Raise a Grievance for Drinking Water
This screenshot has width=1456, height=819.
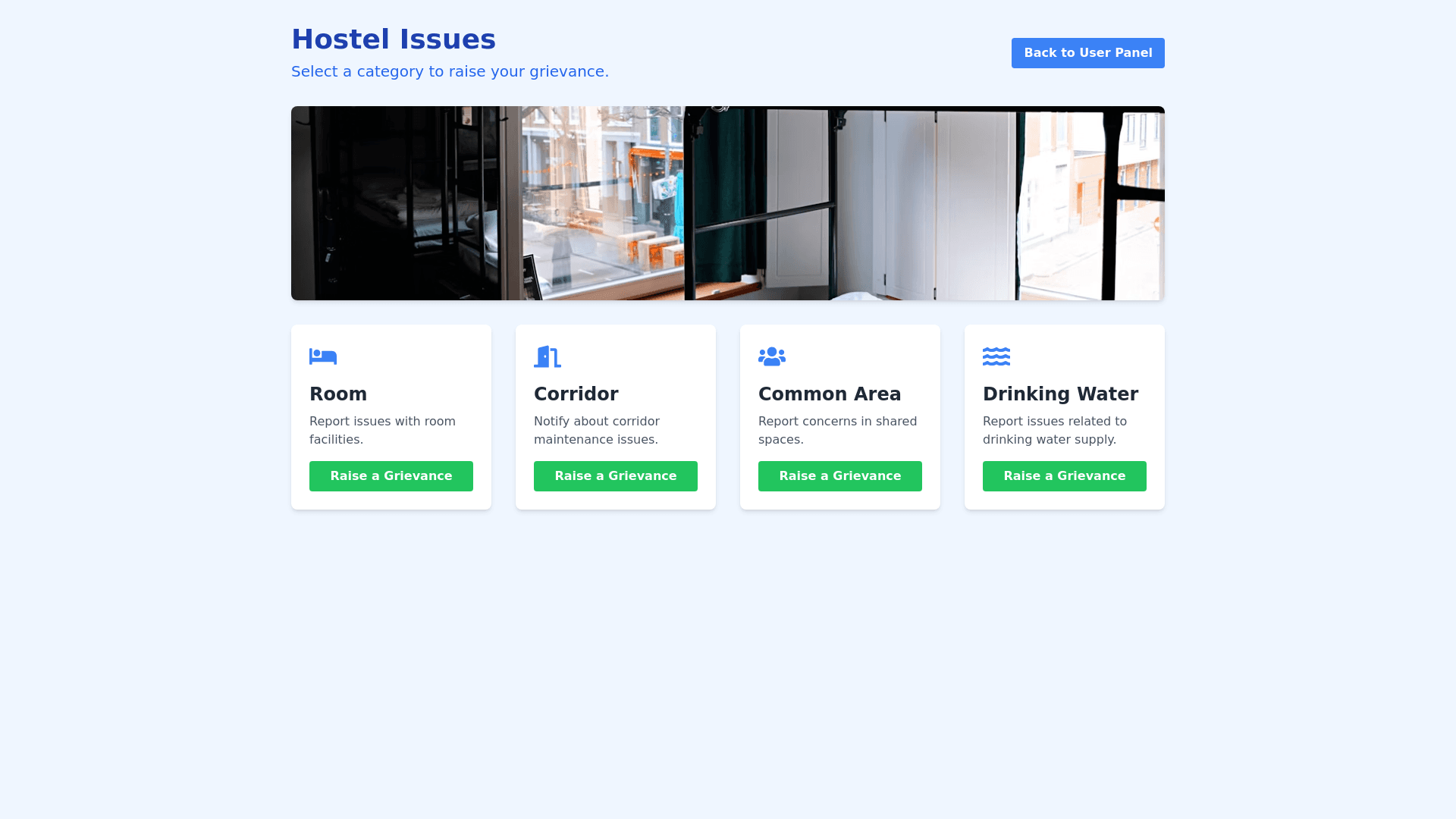(x=1065, y=476)
